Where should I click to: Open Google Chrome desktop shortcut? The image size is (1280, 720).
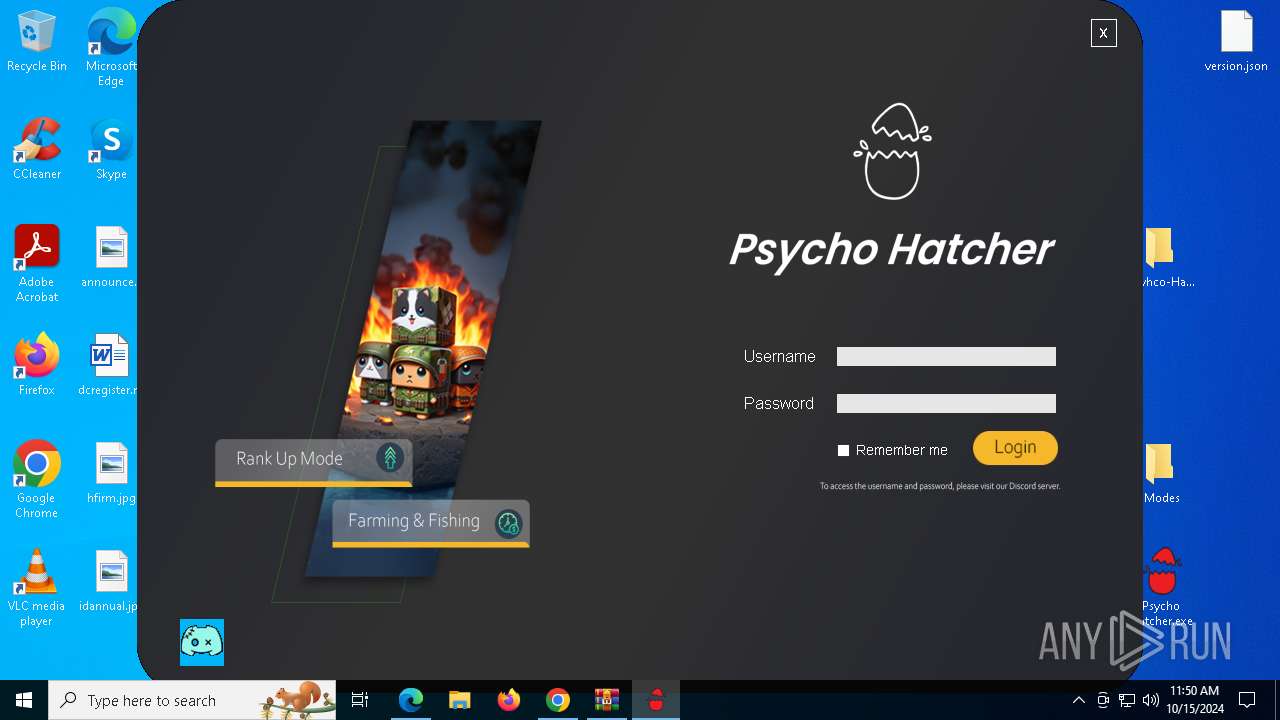point(37,480)
